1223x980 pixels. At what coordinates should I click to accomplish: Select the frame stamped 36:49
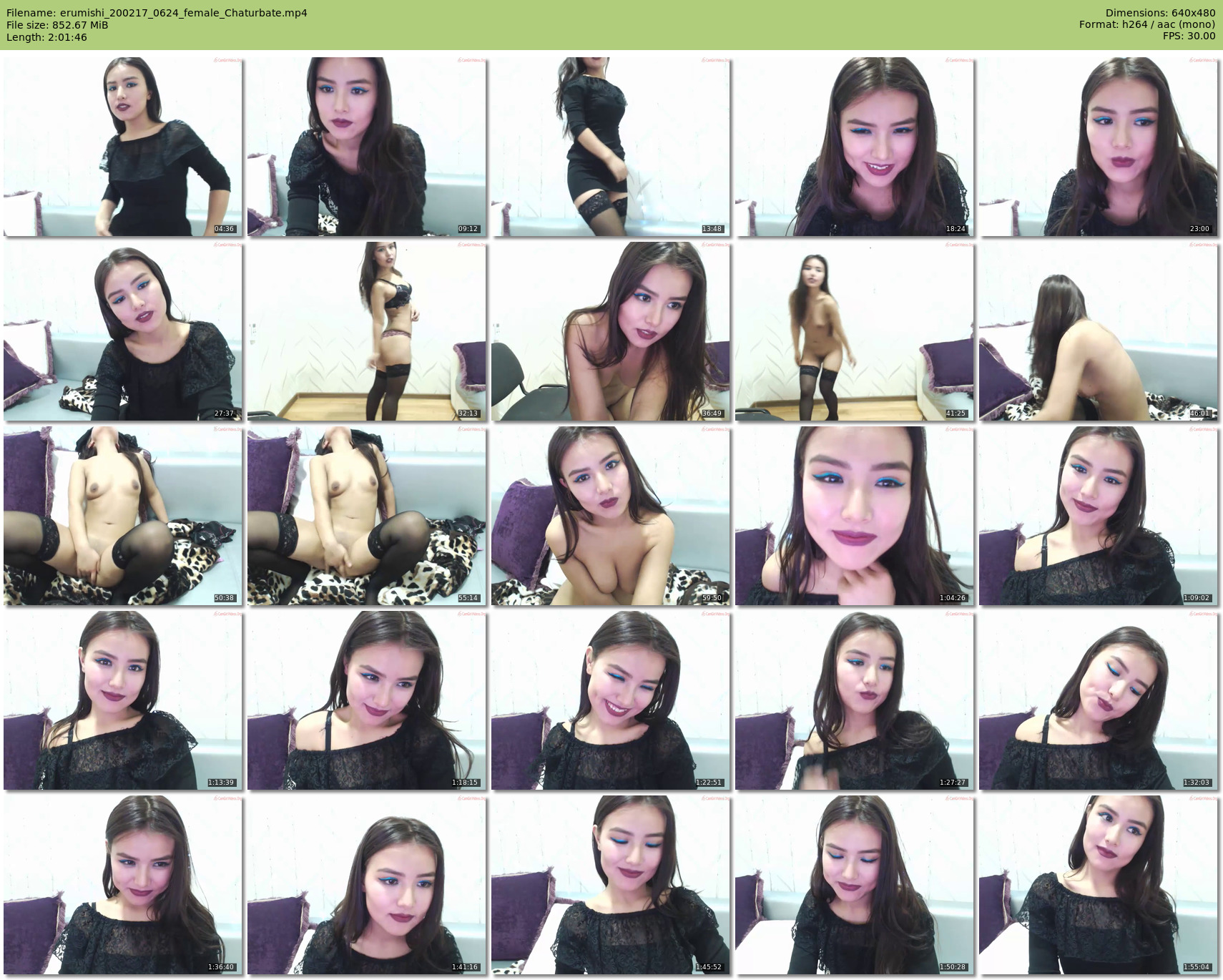point(611,331)
